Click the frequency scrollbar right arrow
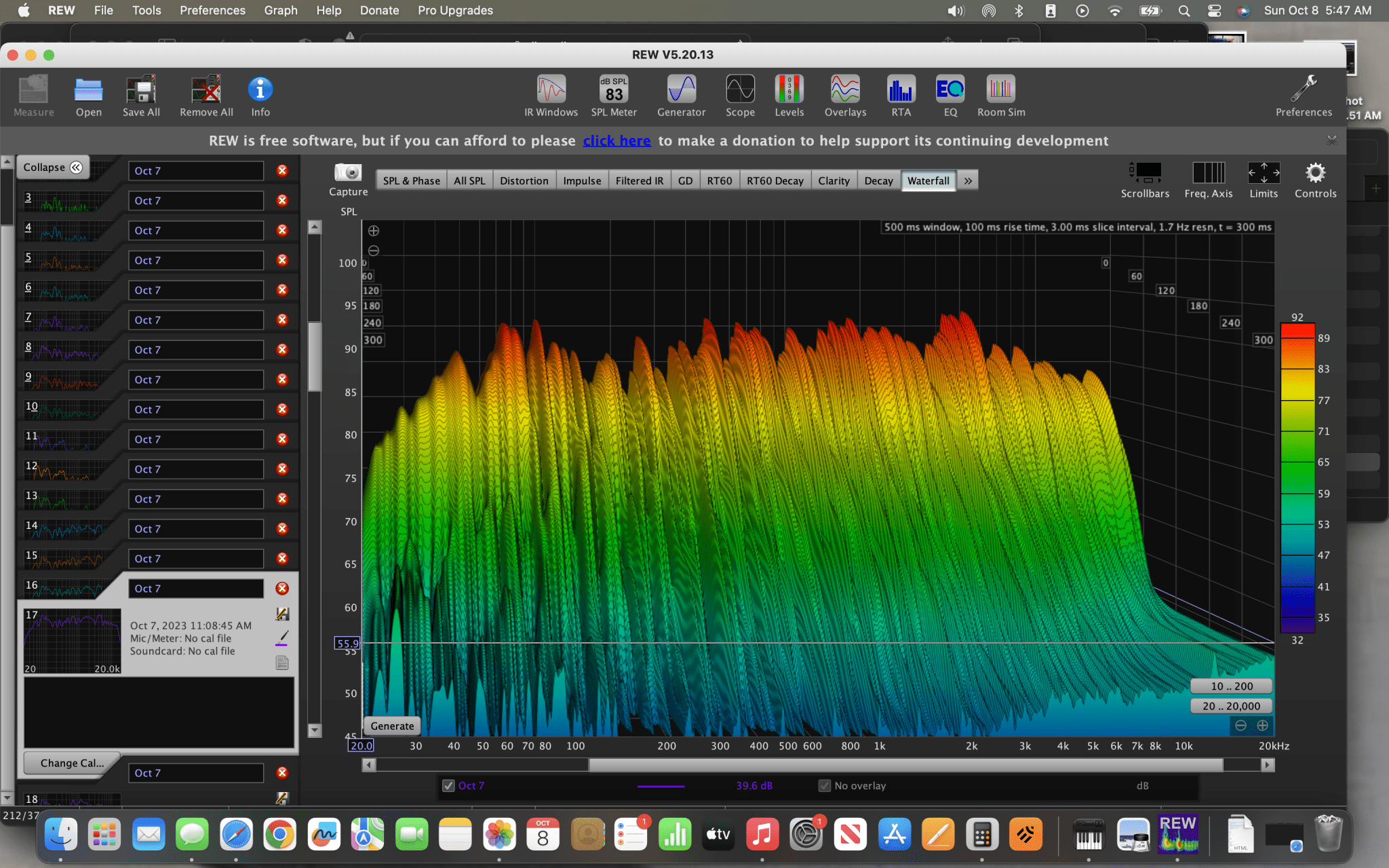This screenshot has height=868, width=1389. coord(1268,765)
